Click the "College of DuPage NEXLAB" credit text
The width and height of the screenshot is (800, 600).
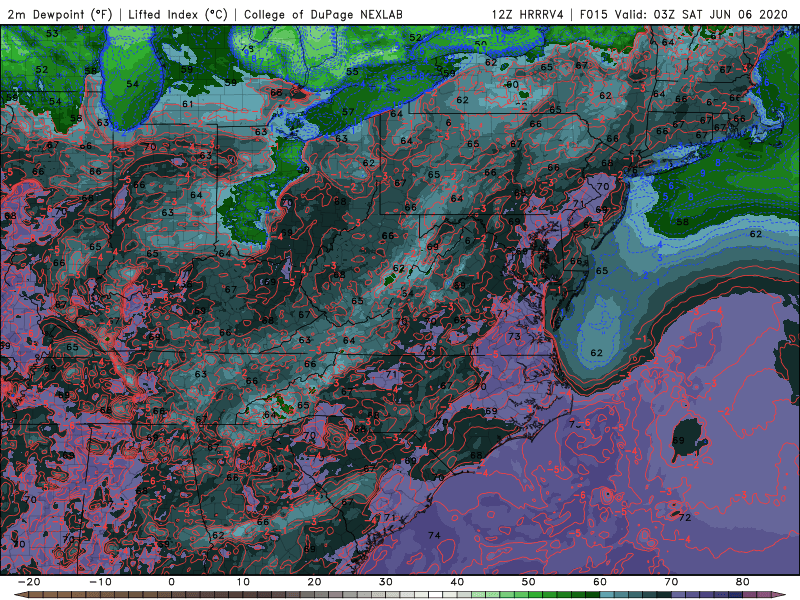pos(323,15)
